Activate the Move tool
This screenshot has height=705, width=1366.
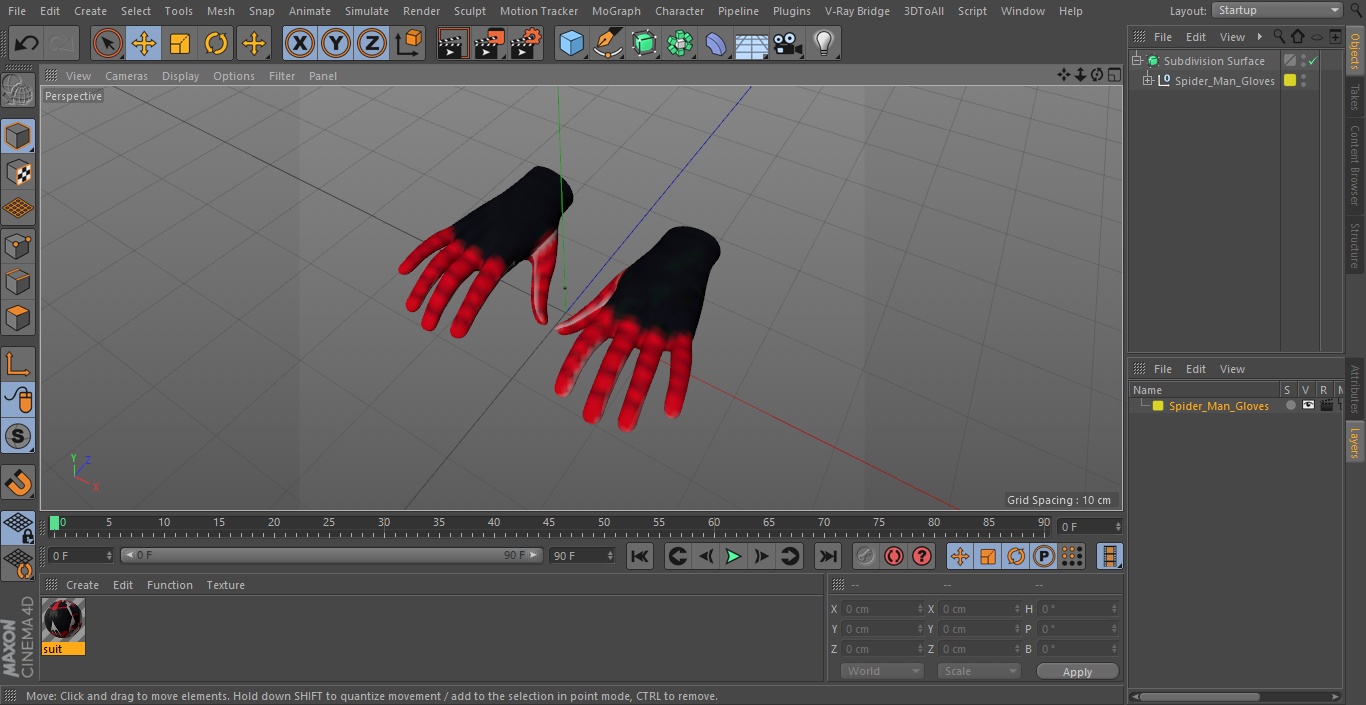(x=144, y=43)
